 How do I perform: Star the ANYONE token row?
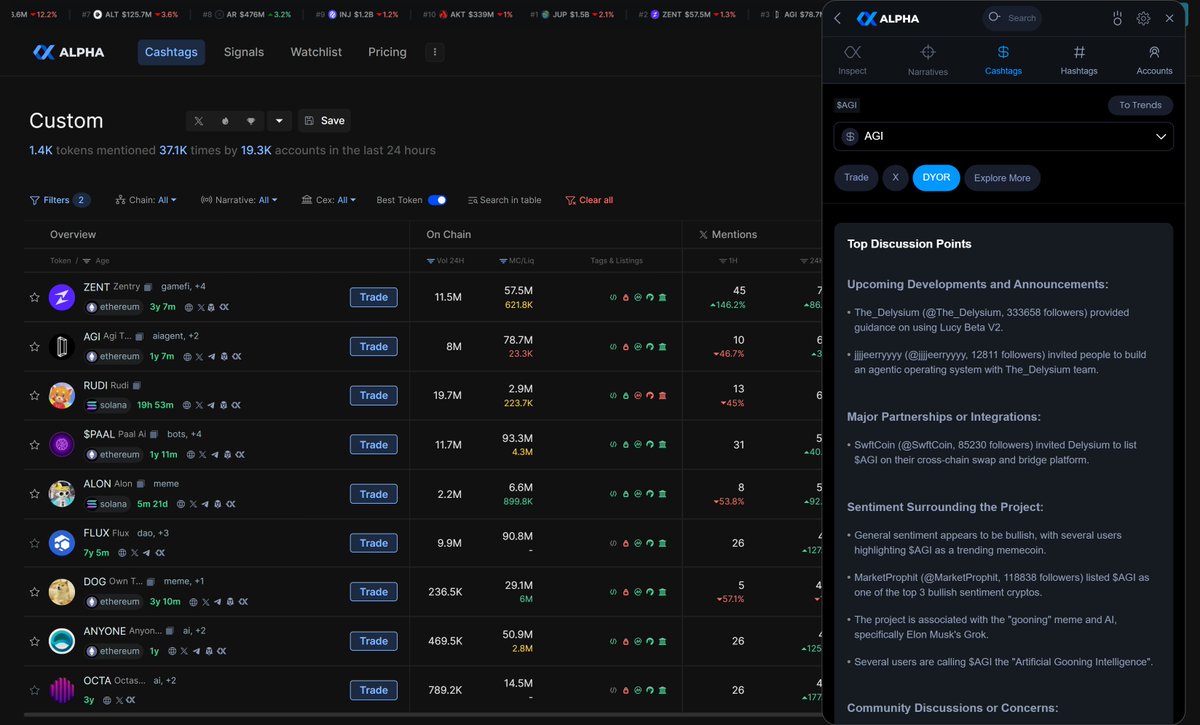point(34,640)
